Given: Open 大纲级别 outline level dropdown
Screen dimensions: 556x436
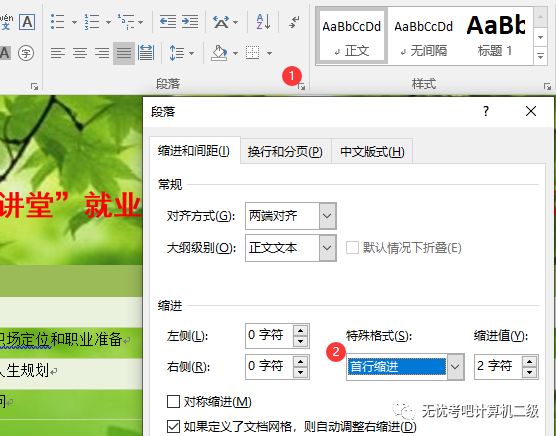Looking at the screenshot, I should 327,248.
